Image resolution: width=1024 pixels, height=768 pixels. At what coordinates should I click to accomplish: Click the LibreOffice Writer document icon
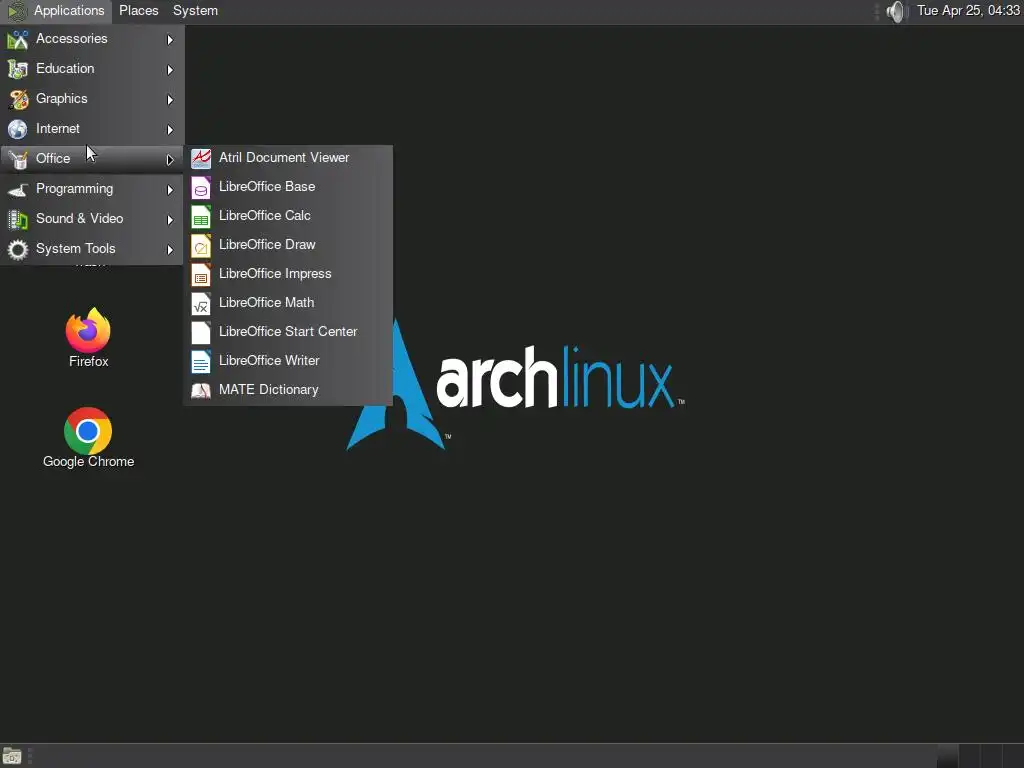point(200,361)
